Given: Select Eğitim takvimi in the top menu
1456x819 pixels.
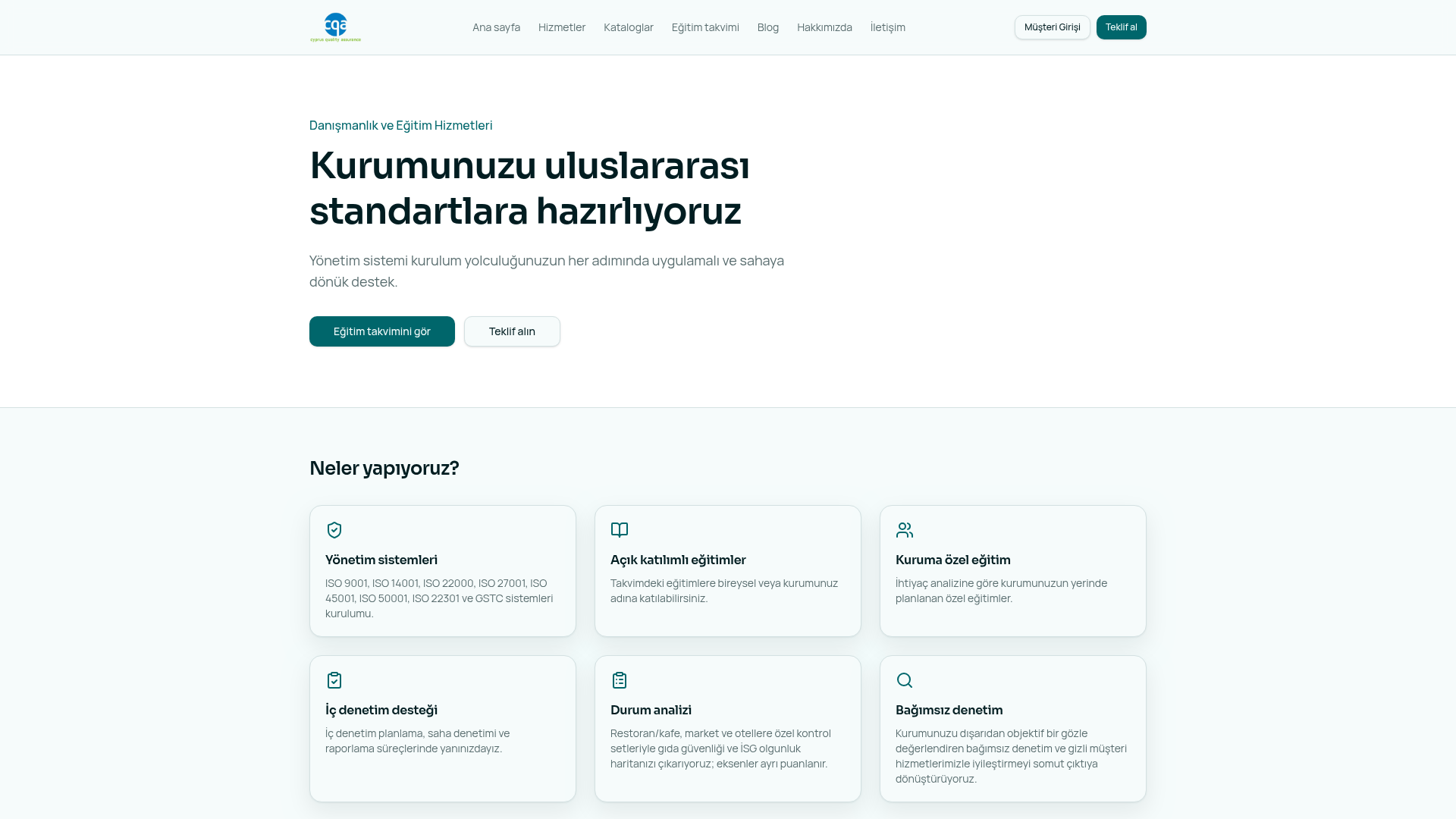Looking at the screenshot, I should click(705, 27).
